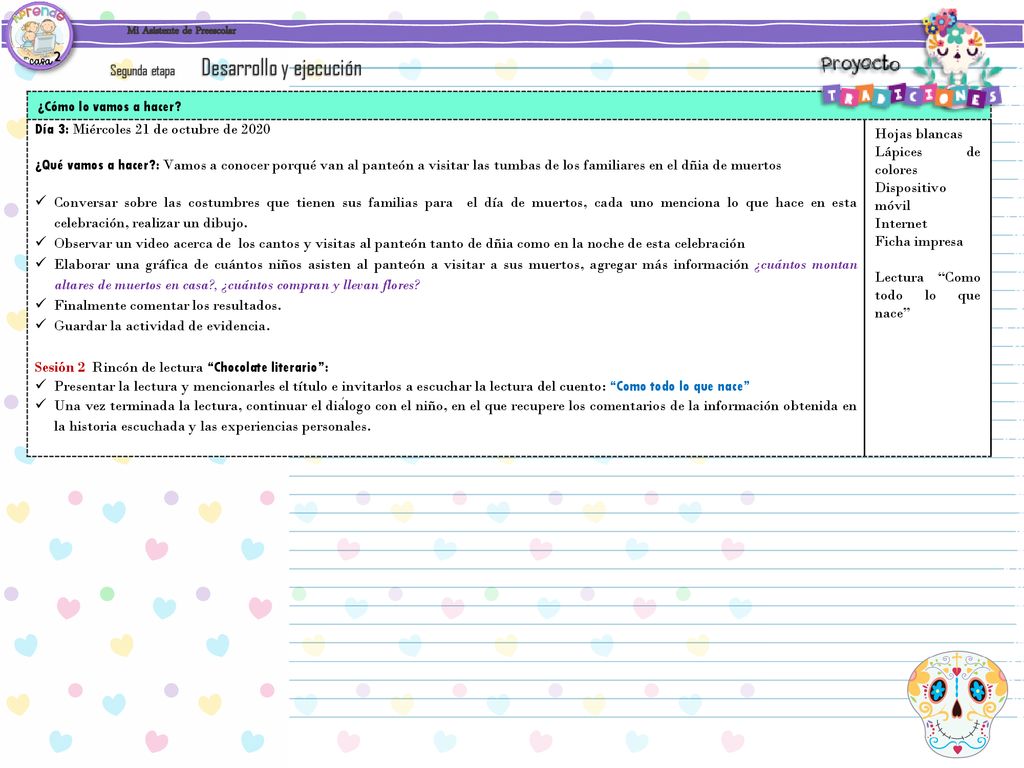Click 'Ficha impresa' in materials column
The width and height of the screenshot is (1024, 768).
click(x=919, y=242)
